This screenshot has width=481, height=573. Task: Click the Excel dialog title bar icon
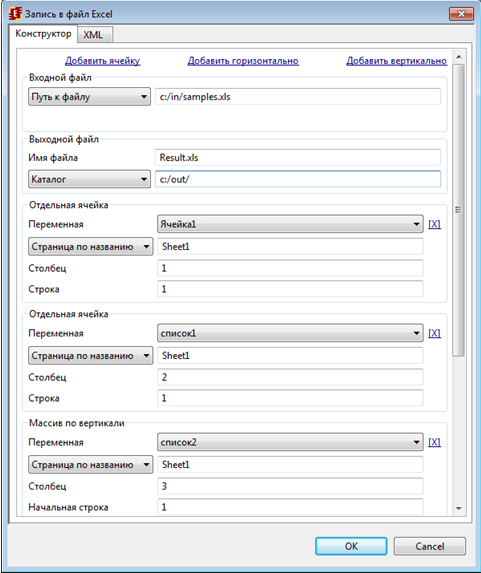click(15, 14)
